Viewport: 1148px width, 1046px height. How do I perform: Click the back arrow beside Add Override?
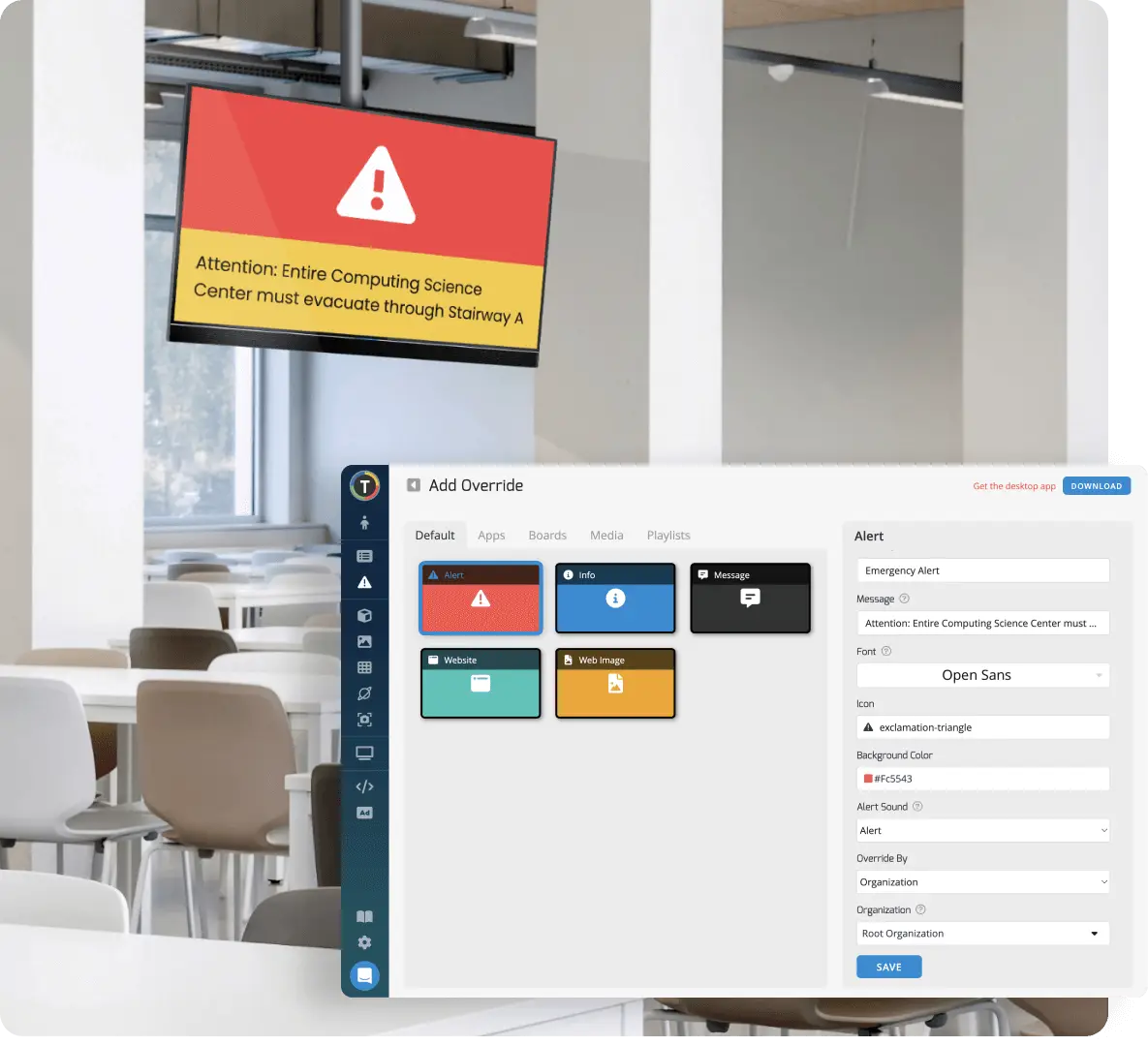tap(414, 485)
